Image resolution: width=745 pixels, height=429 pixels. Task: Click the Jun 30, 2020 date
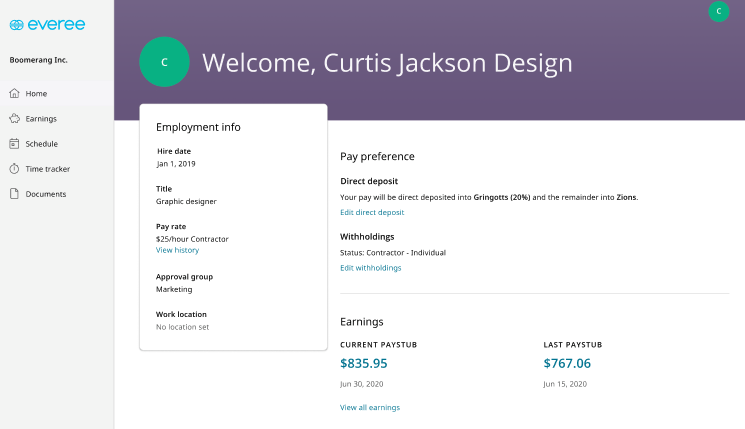[362, 384]
